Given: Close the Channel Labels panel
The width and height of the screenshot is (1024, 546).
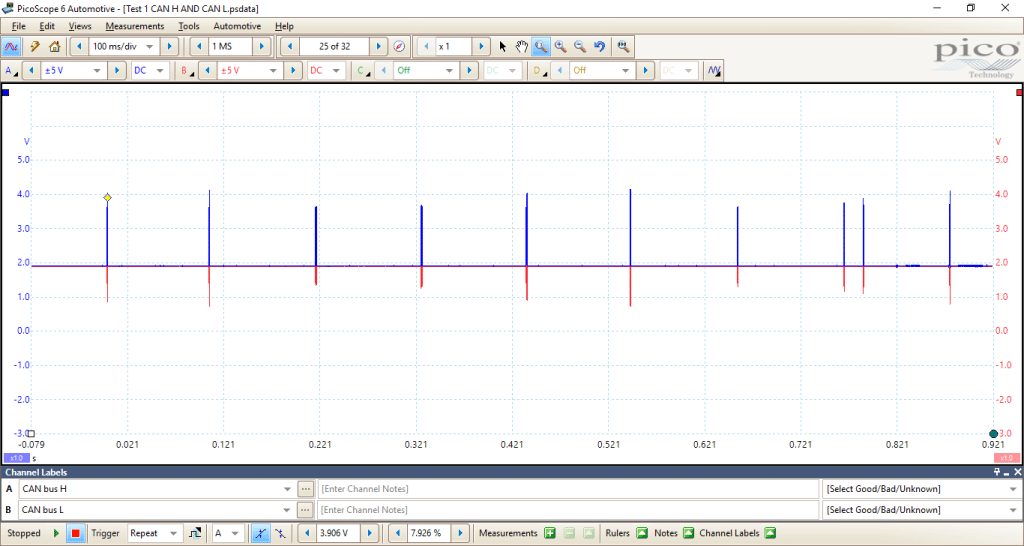Looking at the screenshot, I should (1017, 472).
